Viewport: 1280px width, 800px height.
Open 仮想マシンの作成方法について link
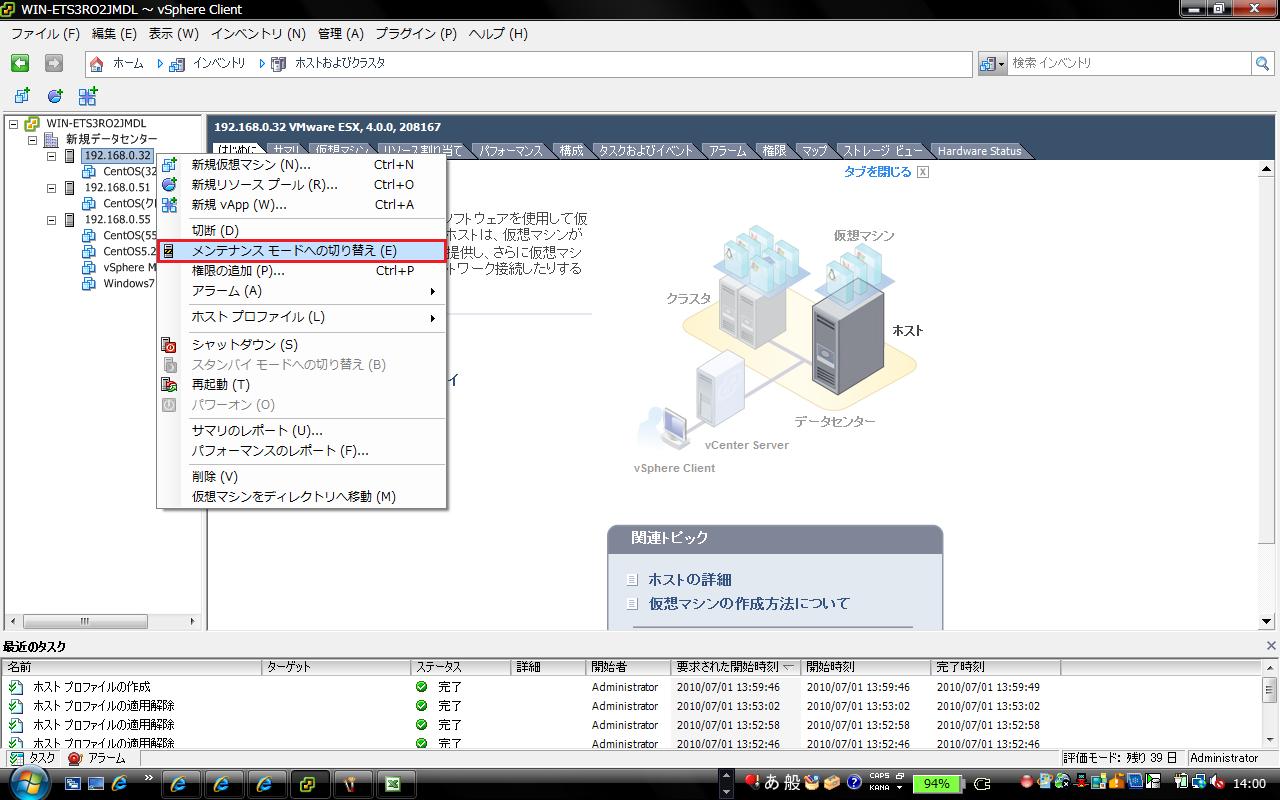point(749,603)
